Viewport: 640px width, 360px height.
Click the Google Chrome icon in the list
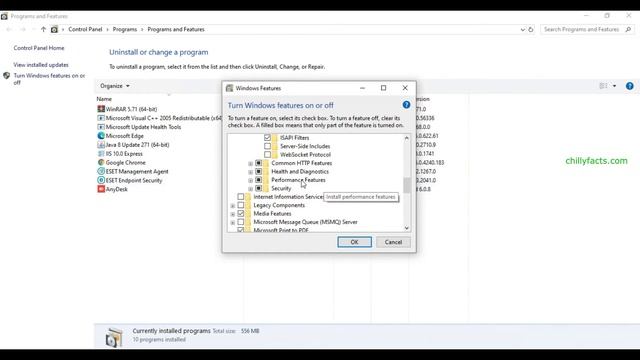pyautogui.click(x=101, y=162)
